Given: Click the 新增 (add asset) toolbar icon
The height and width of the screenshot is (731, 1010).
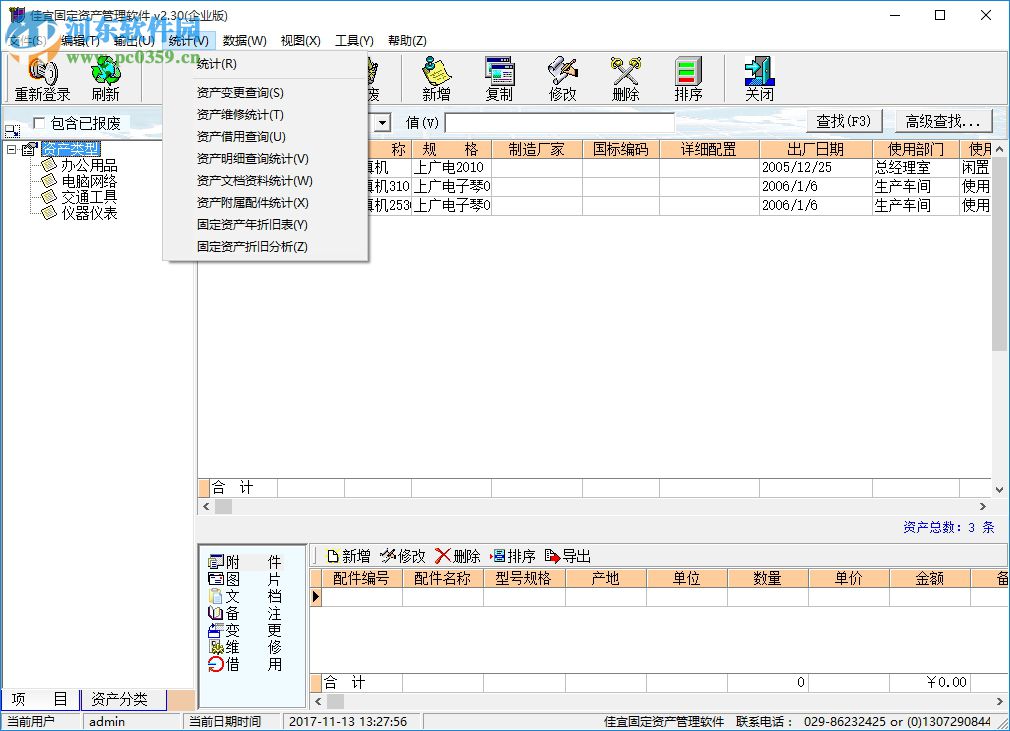Looking at the screenshot, I should point(435,77).
